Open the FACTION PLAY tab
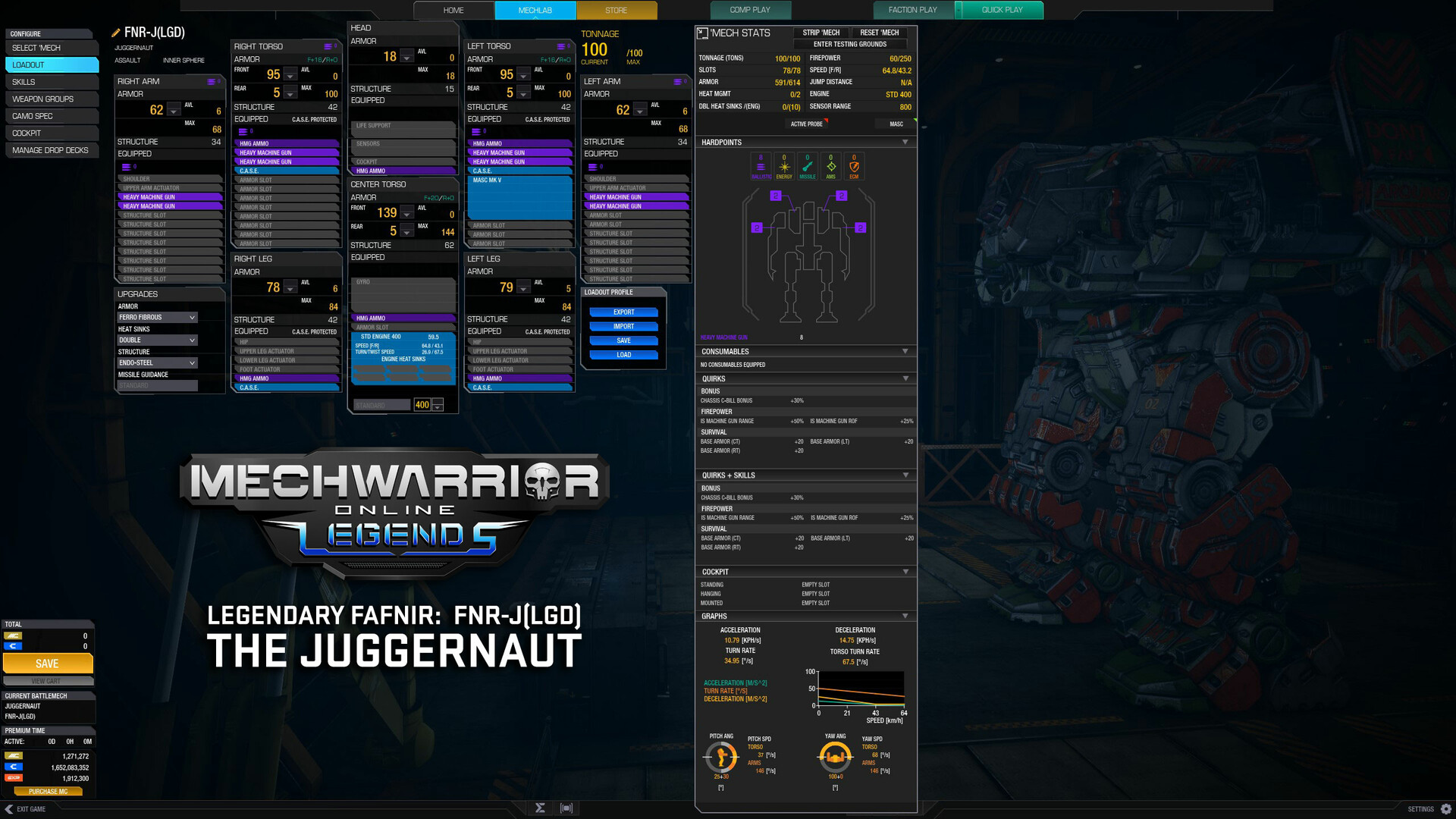The height and width of the screenshot is (819, 1456). pyautogui.click(x=912, y=10)
